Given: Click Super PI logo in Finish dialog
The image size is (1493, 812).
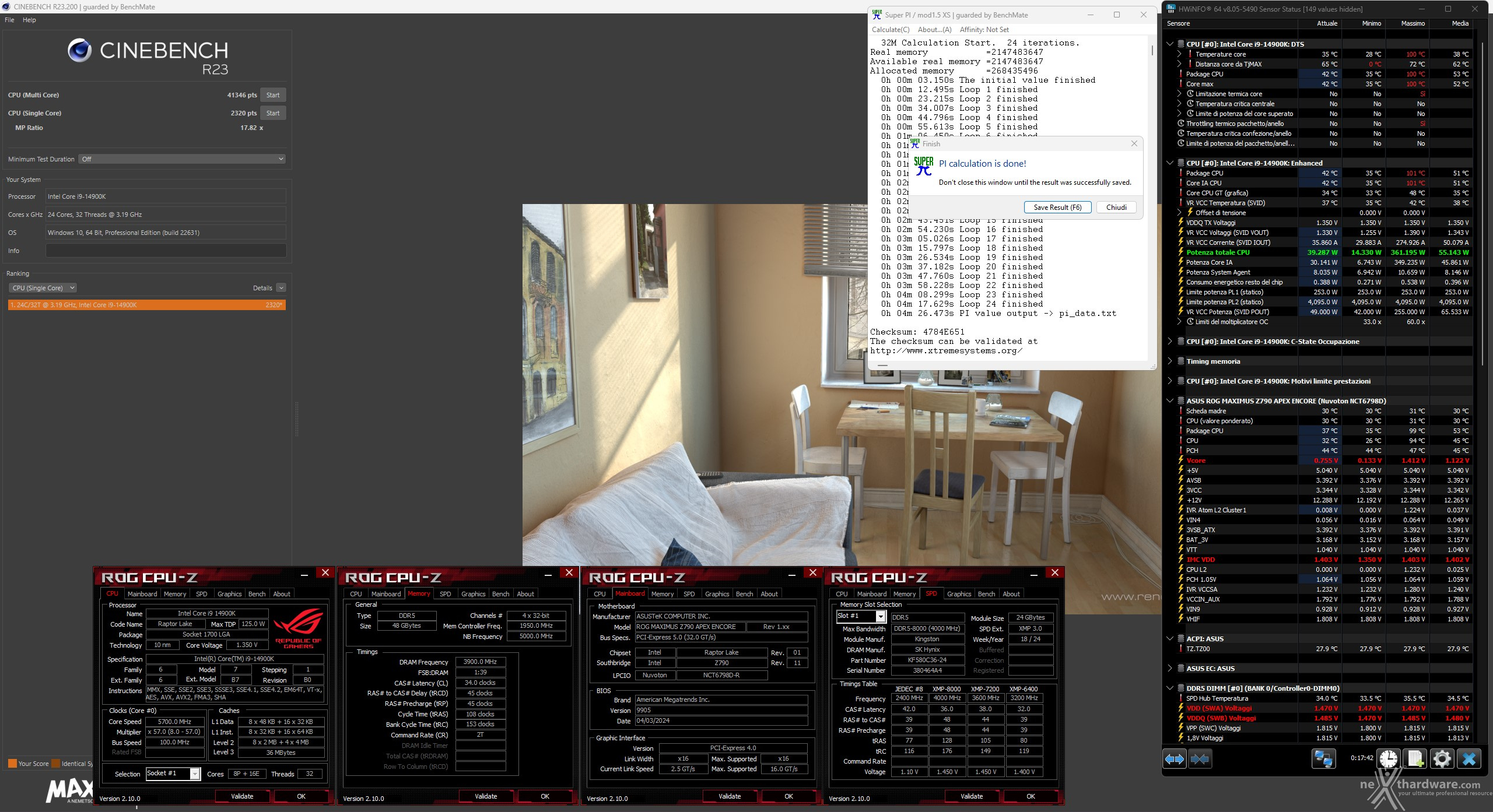Looking at the screenshot, I should pyautogui.click(x=924, y=166).
